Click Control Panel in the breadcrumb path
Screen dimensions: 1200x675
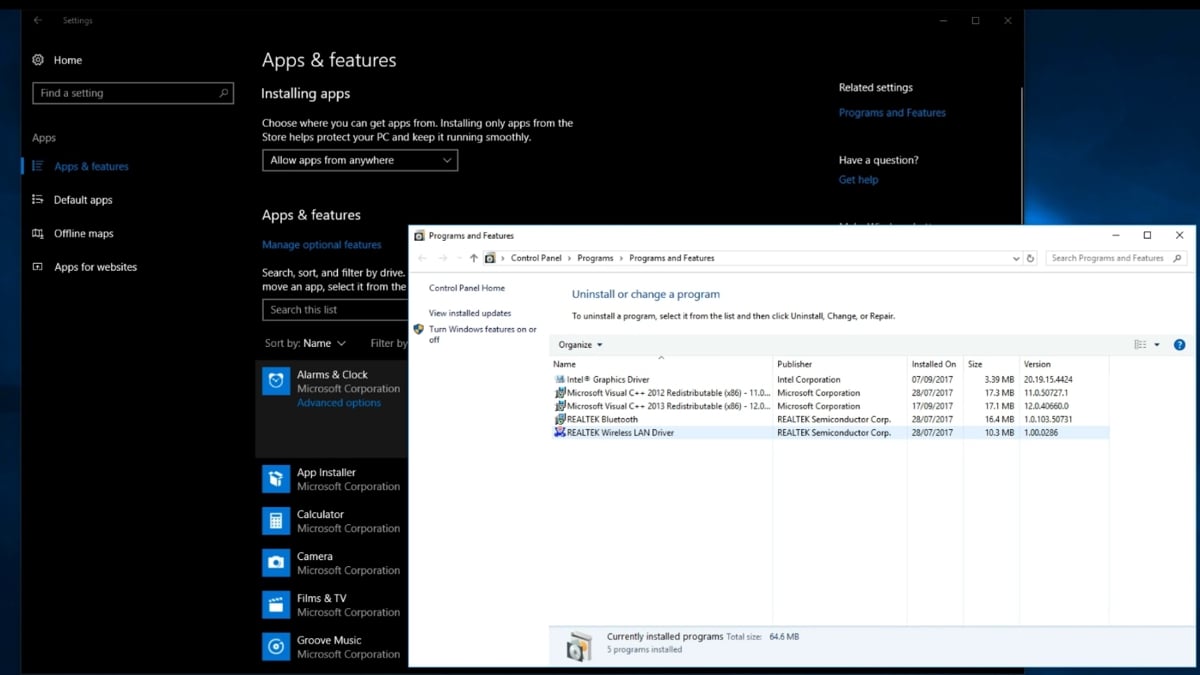tap(536, 258)
